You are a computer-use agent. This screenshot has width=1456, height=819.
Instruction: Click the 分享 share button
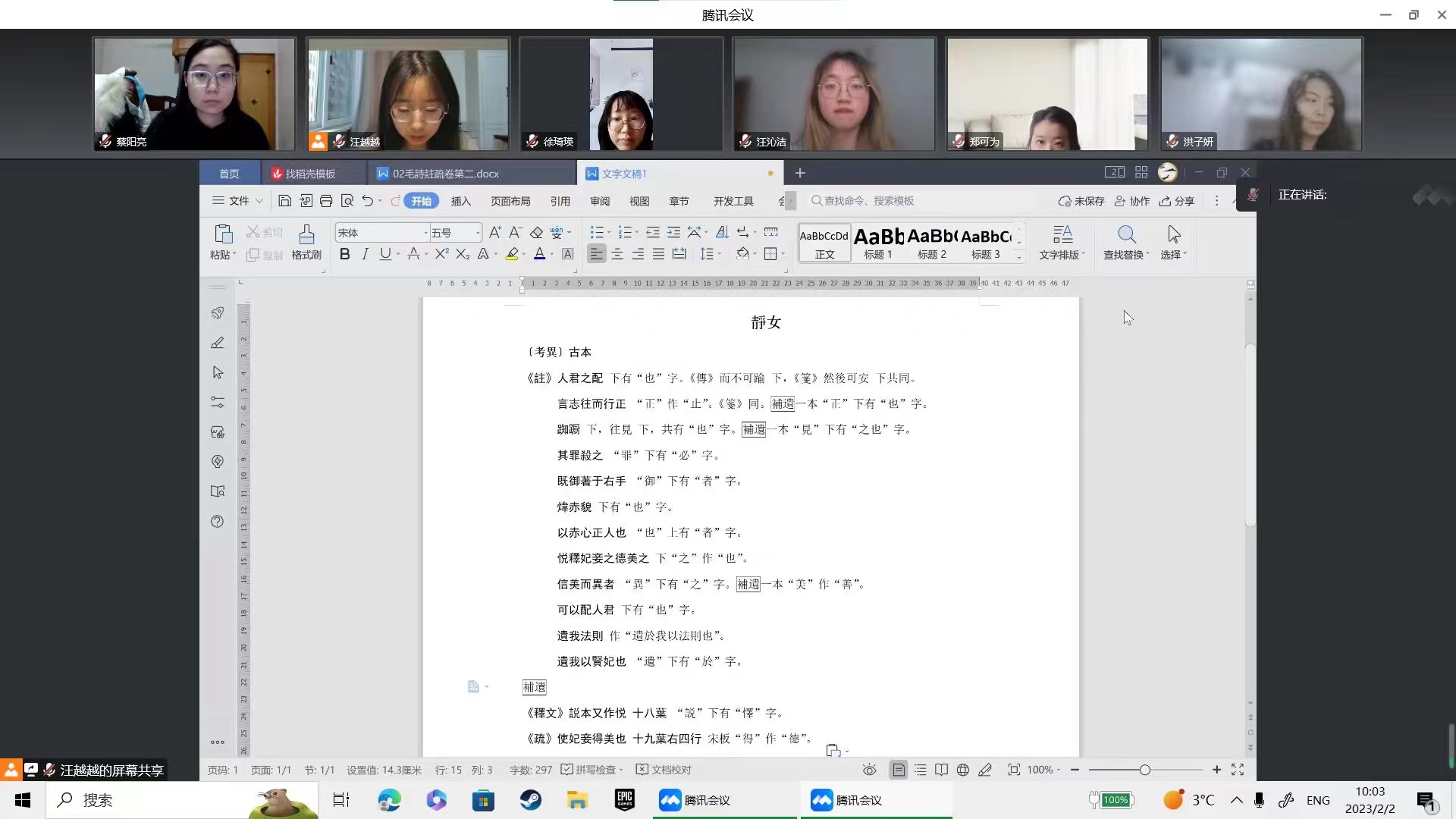[x=1177, y=201]
